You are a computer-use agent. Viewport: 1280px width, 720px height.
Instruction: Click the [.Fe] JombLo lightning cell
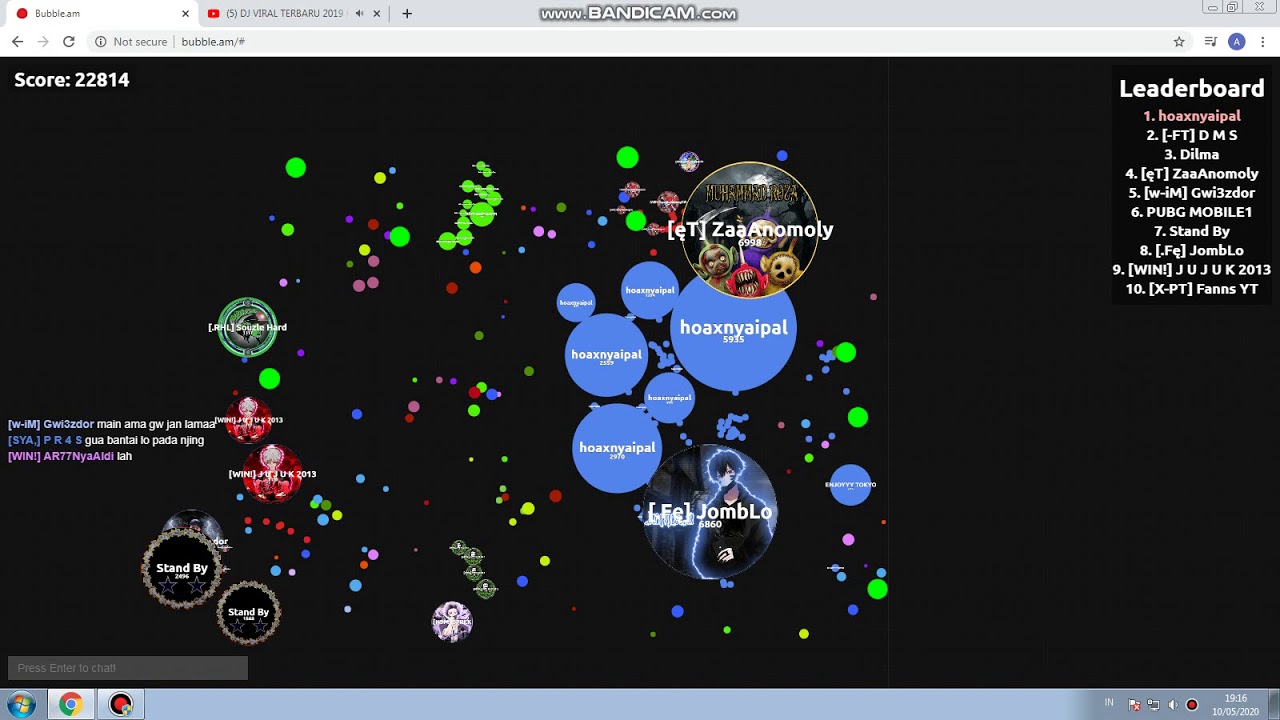[x=710, y=513]
